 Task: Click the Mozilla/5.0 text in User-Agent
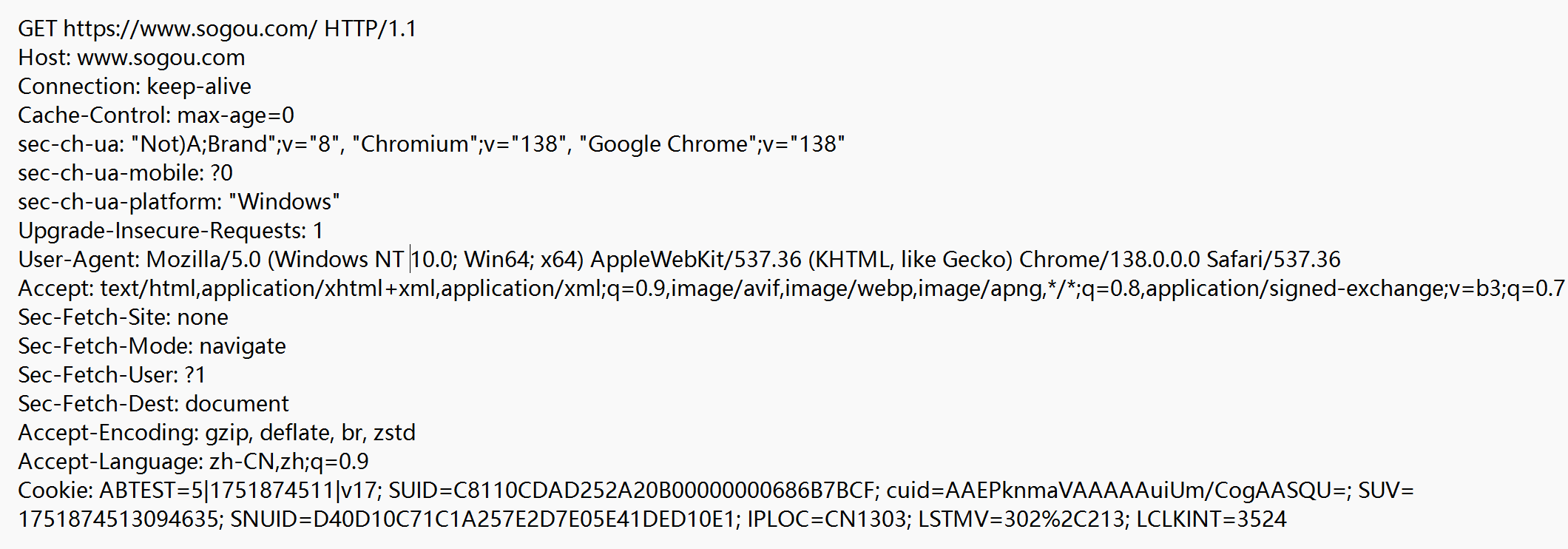[204, 260]
